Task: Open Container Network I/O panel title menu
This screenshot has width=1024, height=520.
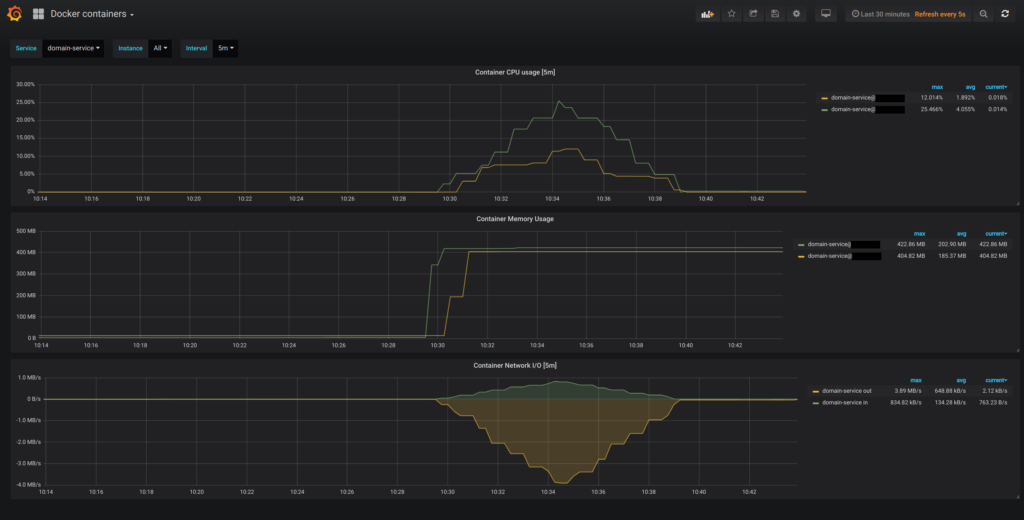Action: [515, 366]
